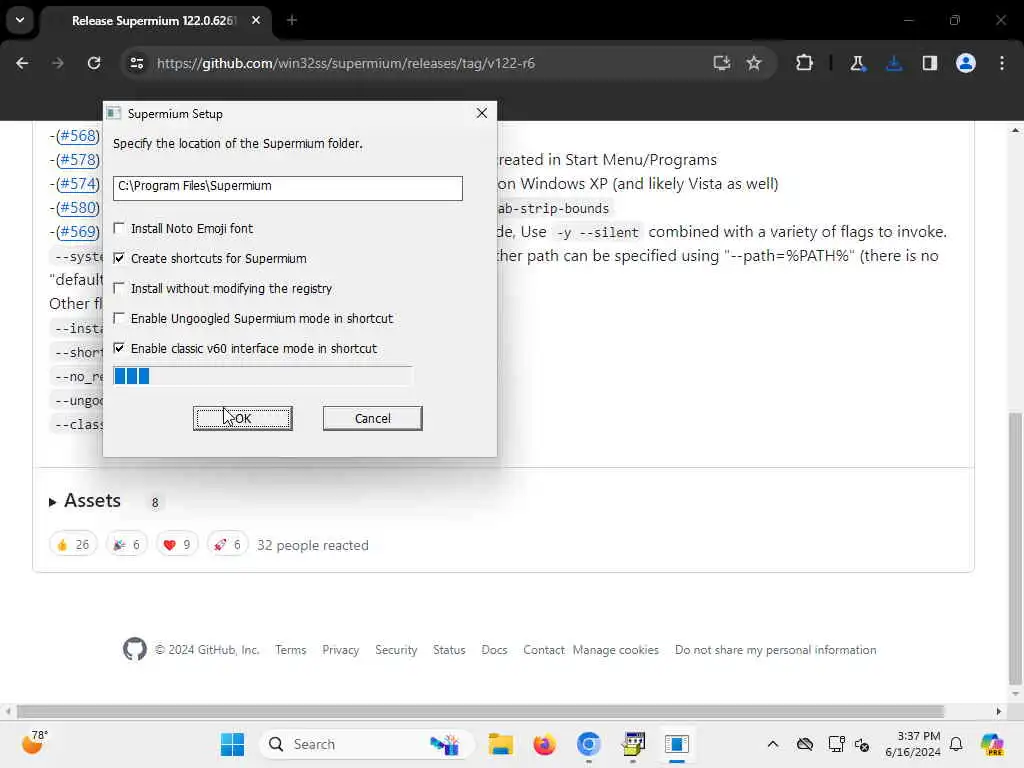Click Do not share my personal information
Image resolution: width=1024 pixels, height=768 pixels.
(776, 650)
